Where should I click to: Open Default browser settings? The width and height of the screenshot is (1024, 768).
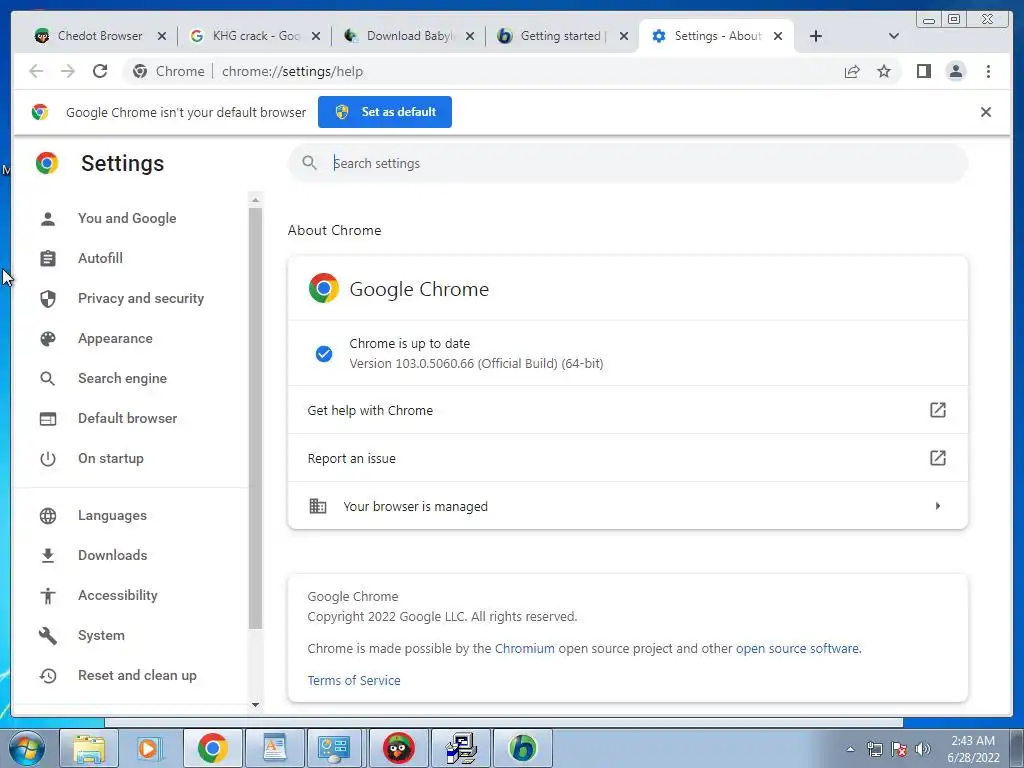tap(127, 418)
